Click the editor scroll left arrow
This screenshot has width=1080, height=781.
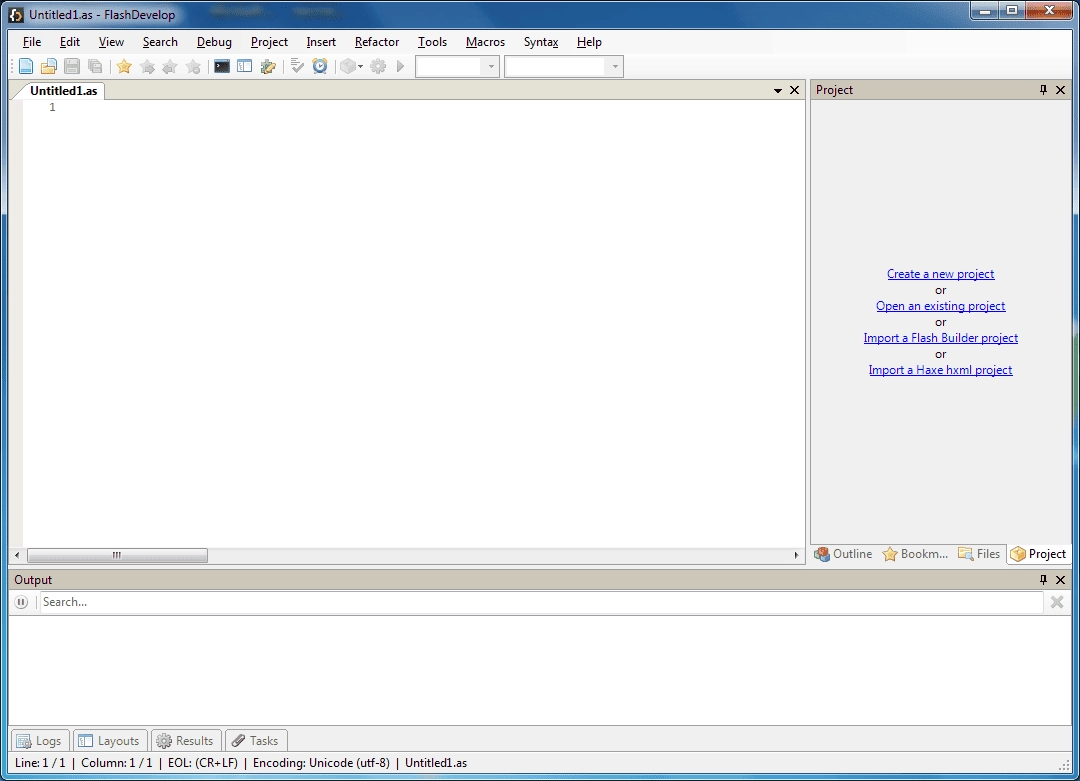[17, 555]
